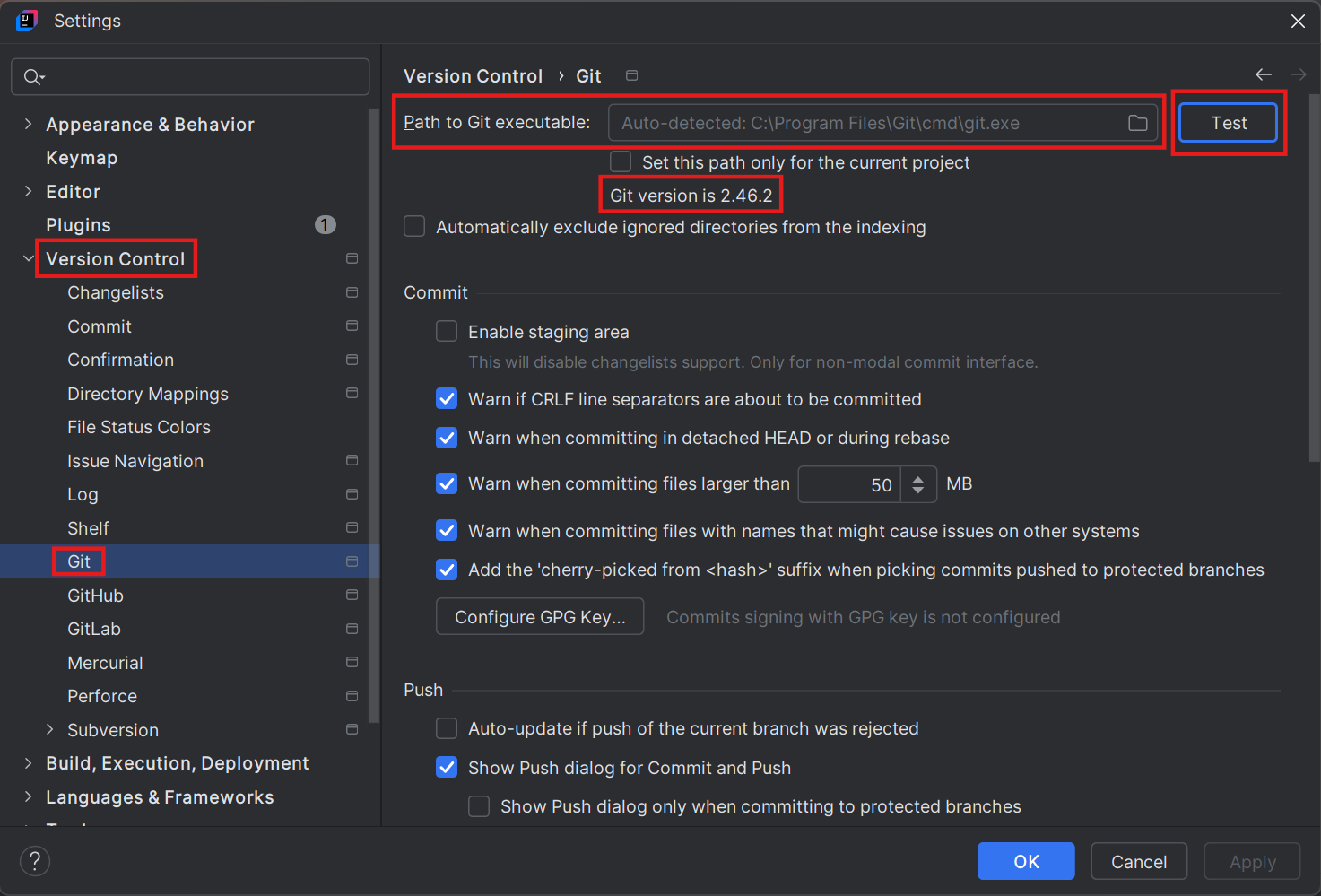Click the reset icon next to Shelf

[352, 527]
